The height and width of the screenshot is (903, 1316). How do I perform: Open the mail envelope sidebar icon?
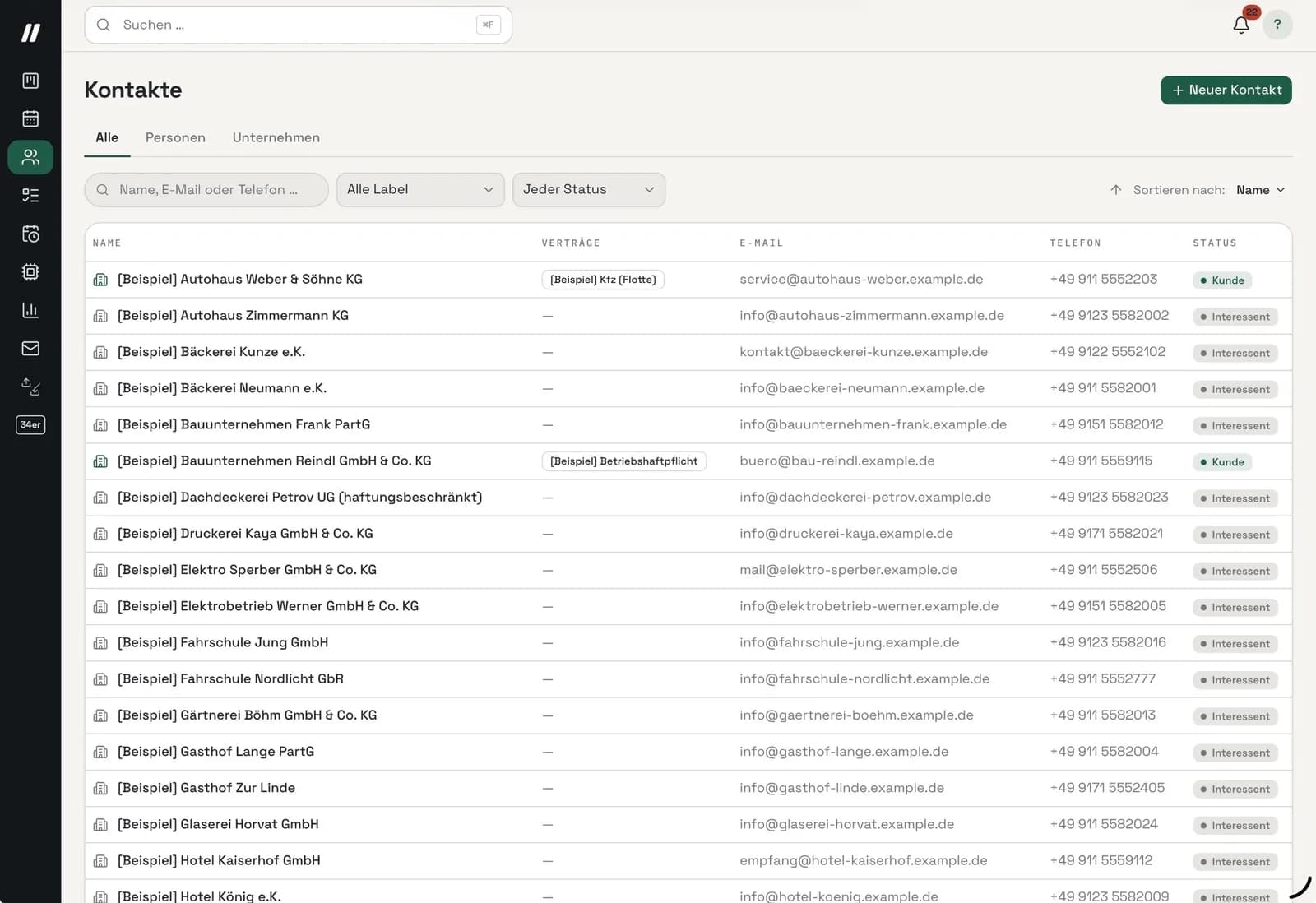30,348
